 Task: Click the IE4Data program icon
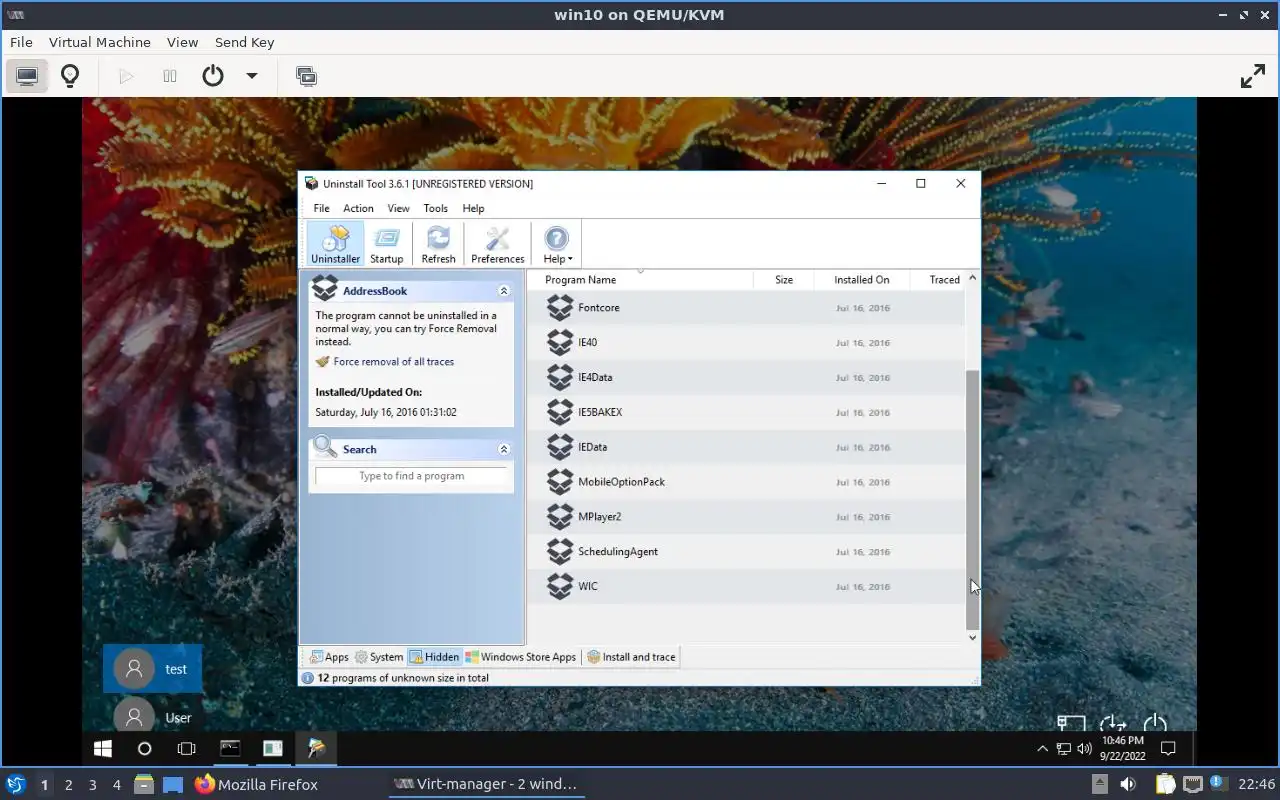(560, 378)
